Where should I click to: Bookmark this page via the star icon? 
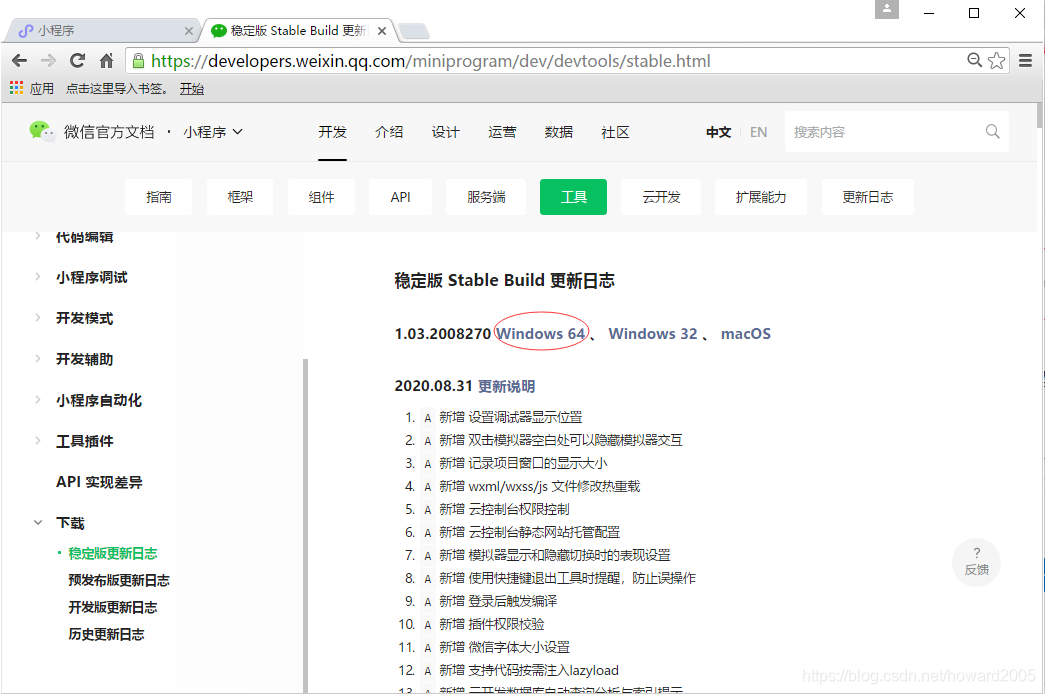(x=997, y=60)
